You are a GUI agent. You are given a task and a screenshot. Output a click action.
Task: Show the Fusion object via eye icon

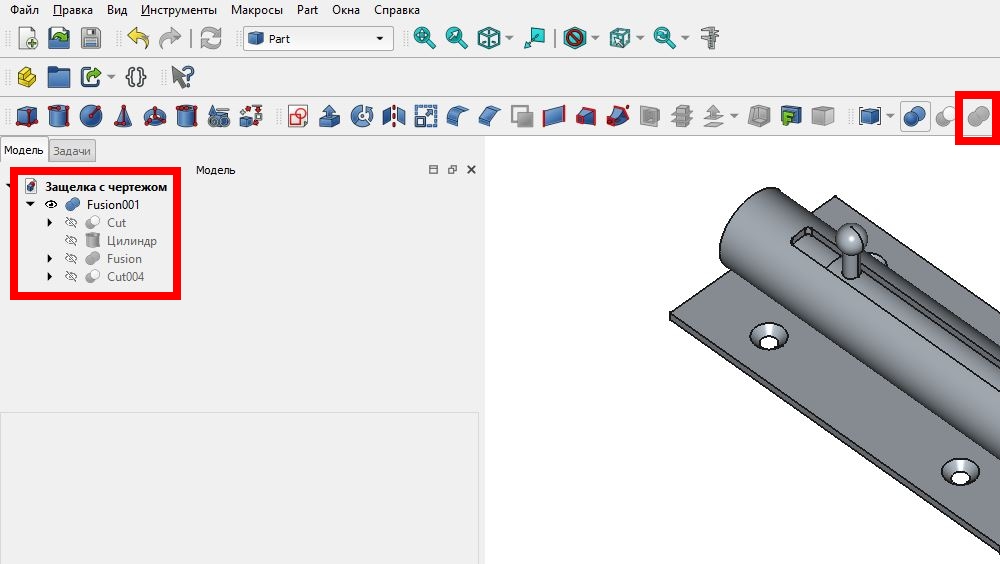pos(71,258)
